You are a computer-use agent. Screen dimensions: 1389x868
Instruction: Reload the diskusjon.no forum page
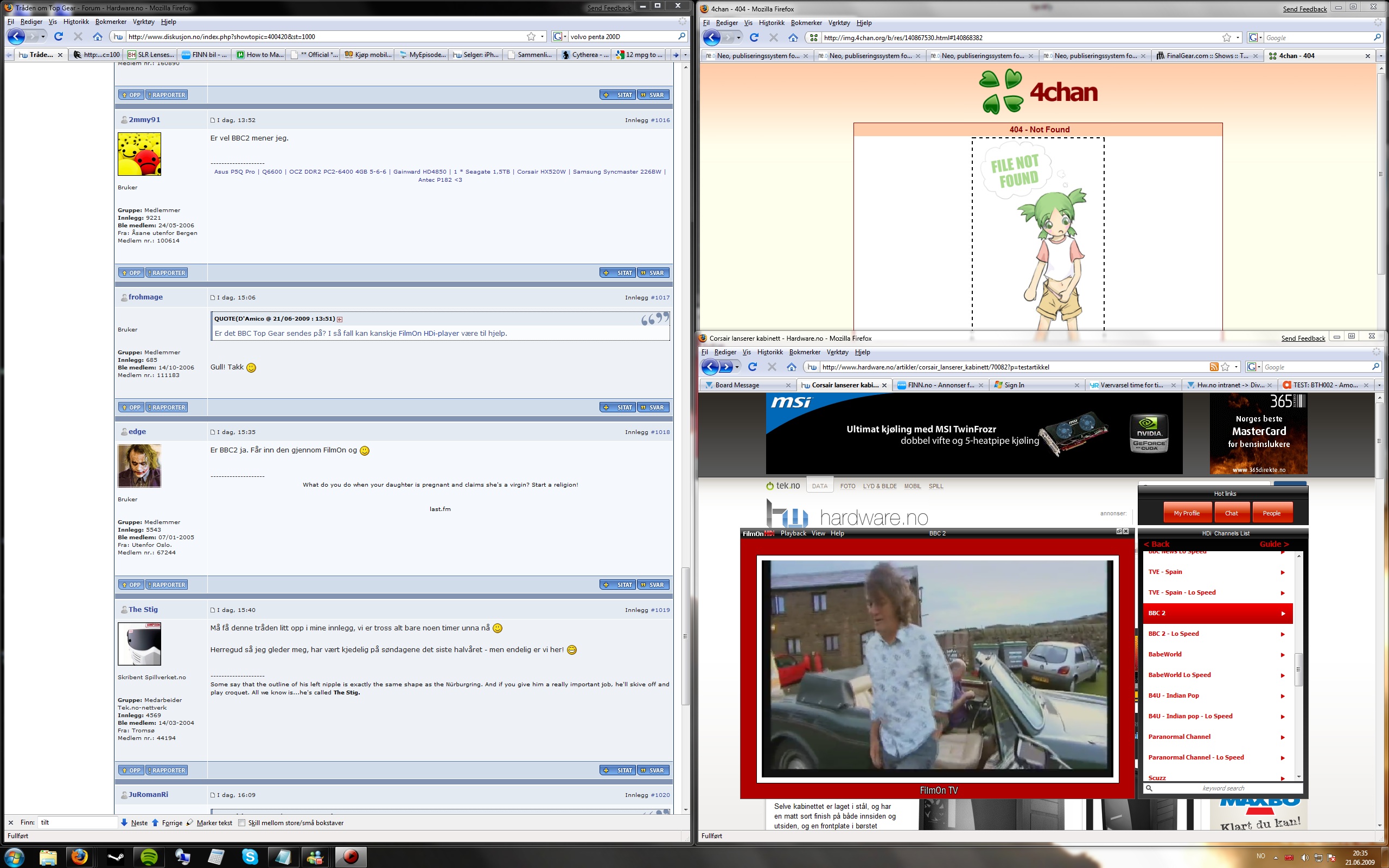tap(59, 37)
